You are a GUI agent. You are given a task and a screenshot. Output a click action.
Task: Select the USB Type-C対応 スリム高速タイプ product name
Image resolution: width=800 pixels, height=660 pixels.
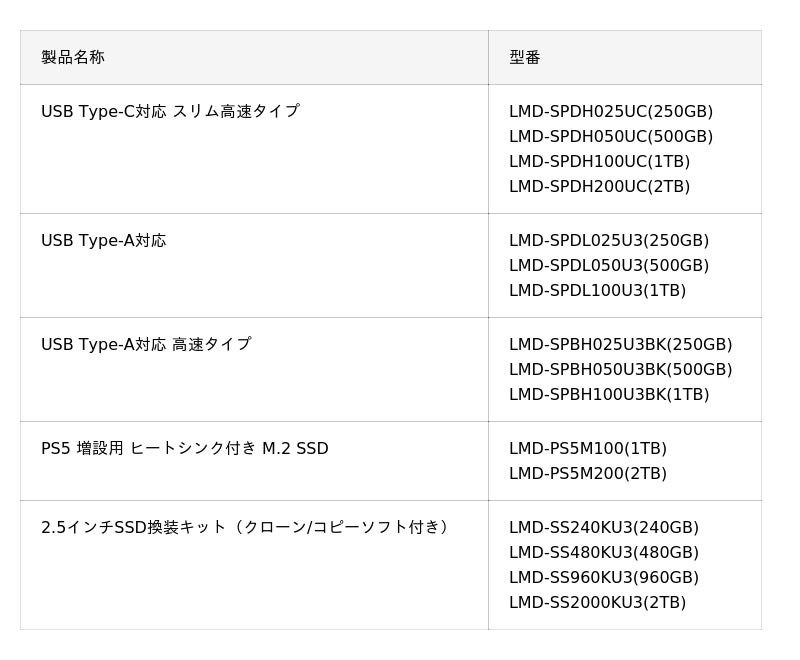click(170, 111)
